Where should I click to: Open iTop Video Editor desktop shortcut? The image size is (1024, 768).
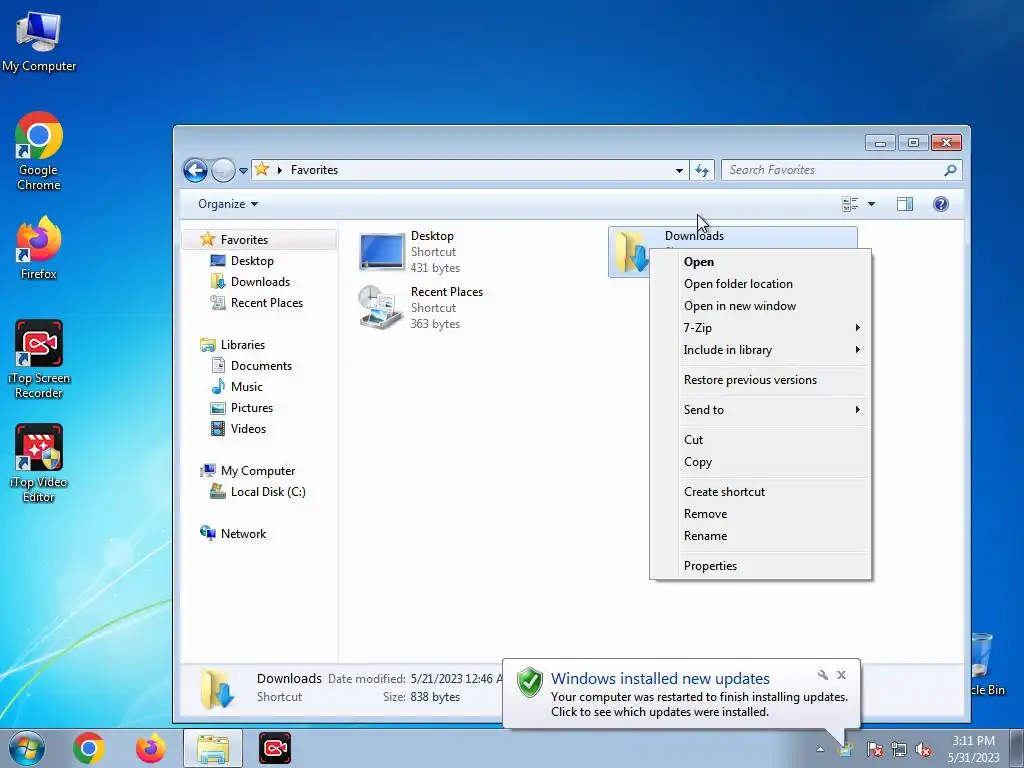(39, 463)
